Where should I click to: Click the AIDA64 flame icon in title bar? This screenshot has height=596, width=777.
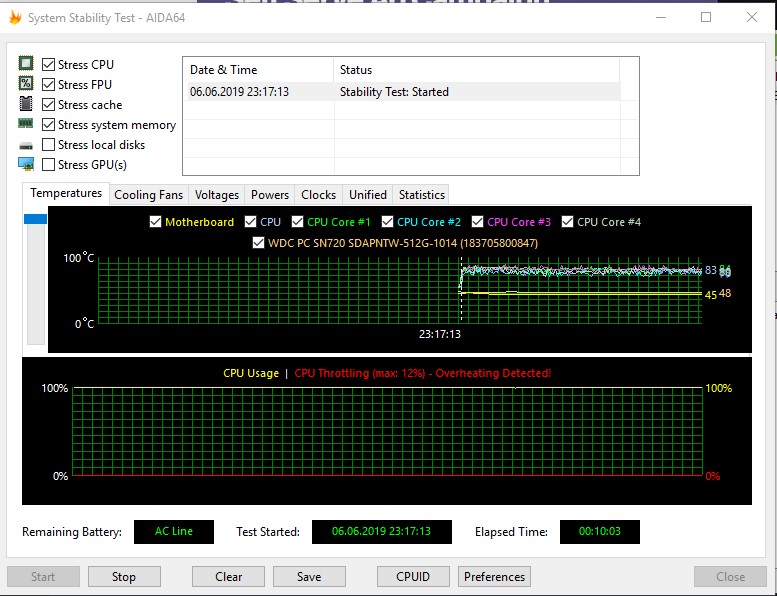pos(14,17)
